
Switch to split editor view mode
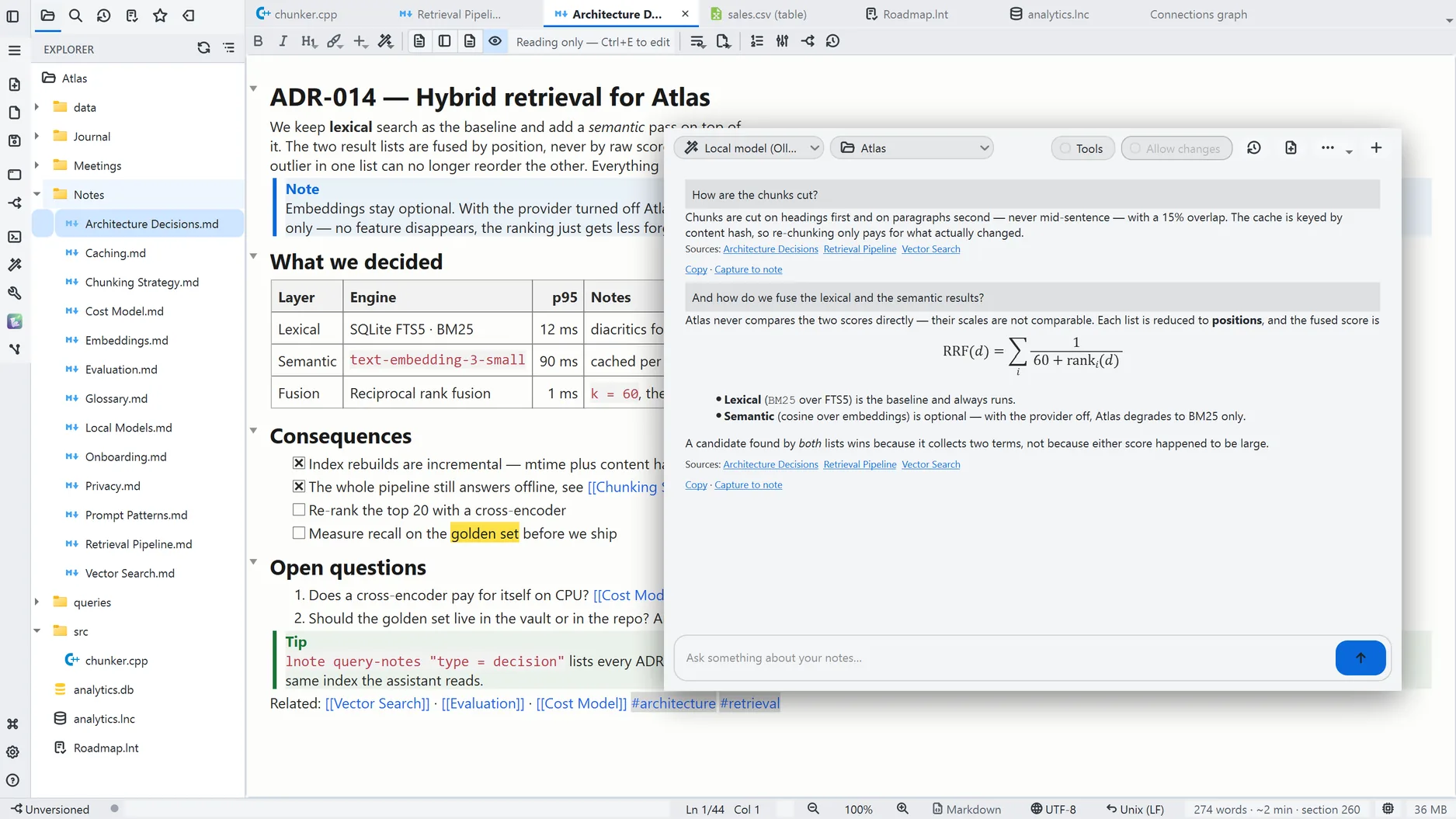(444, 41)
